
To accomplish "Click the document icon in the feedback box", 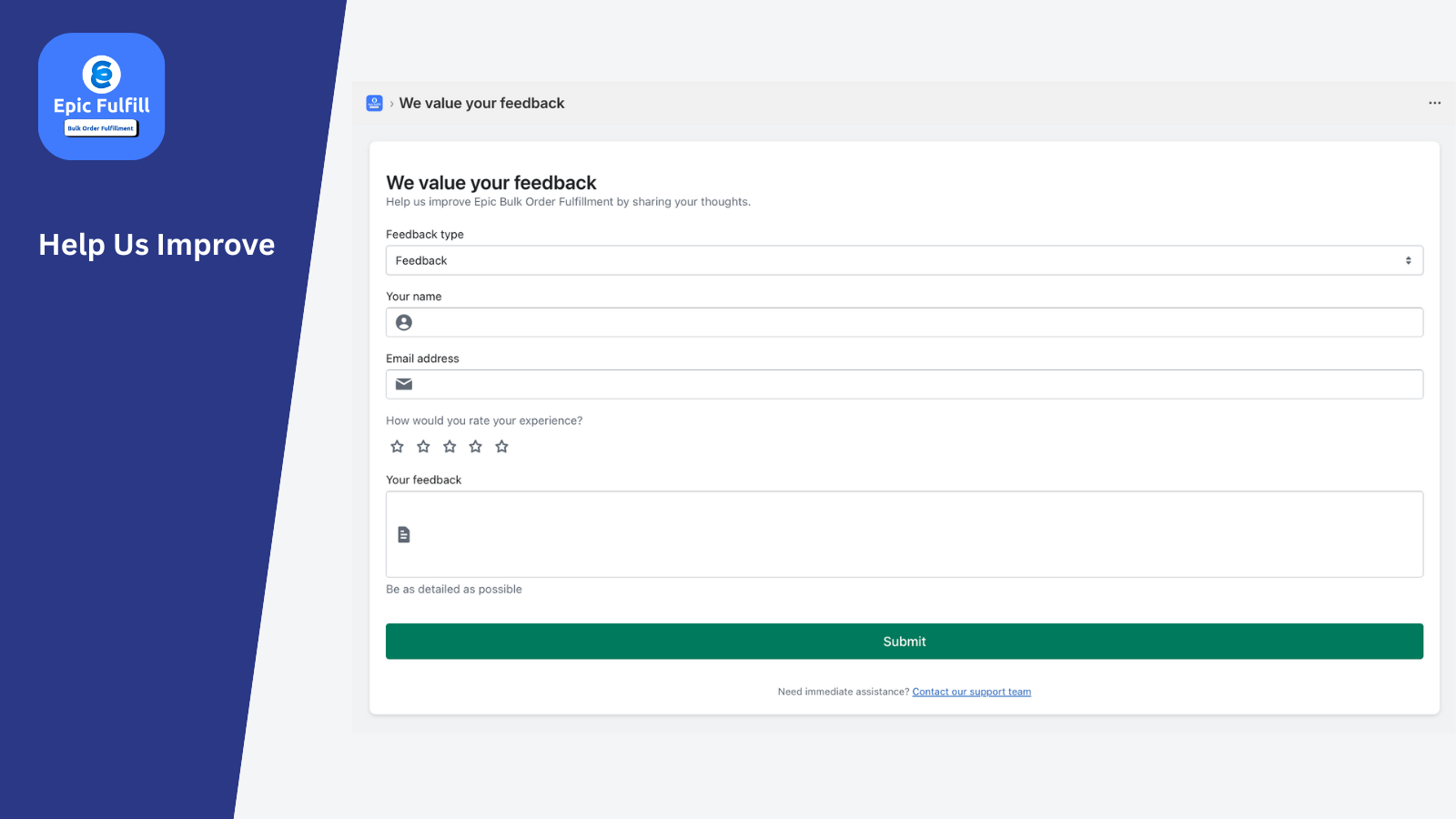I will [403, 534].
